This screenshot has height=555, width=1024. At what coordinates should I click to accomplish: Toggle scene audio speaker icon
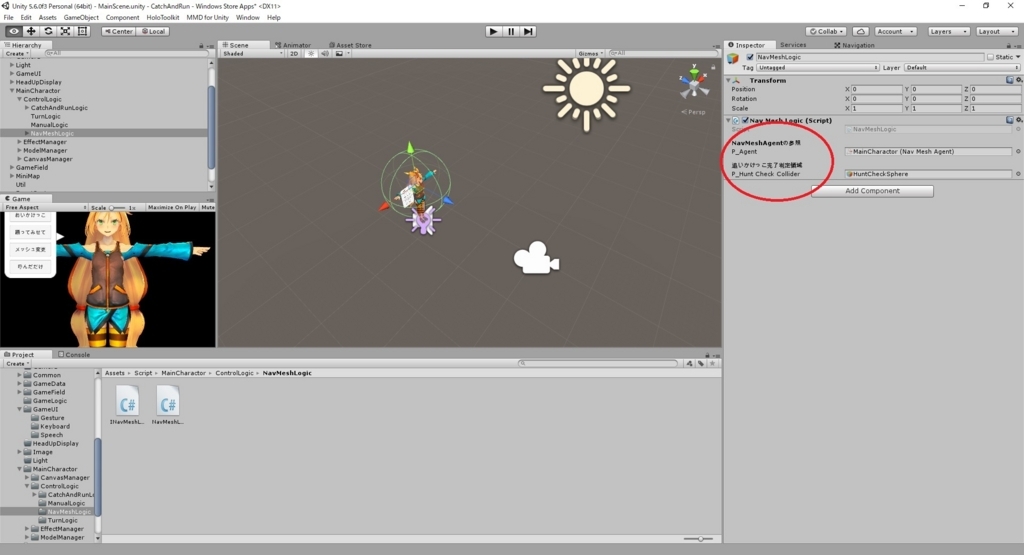click(x=325, y=54)
